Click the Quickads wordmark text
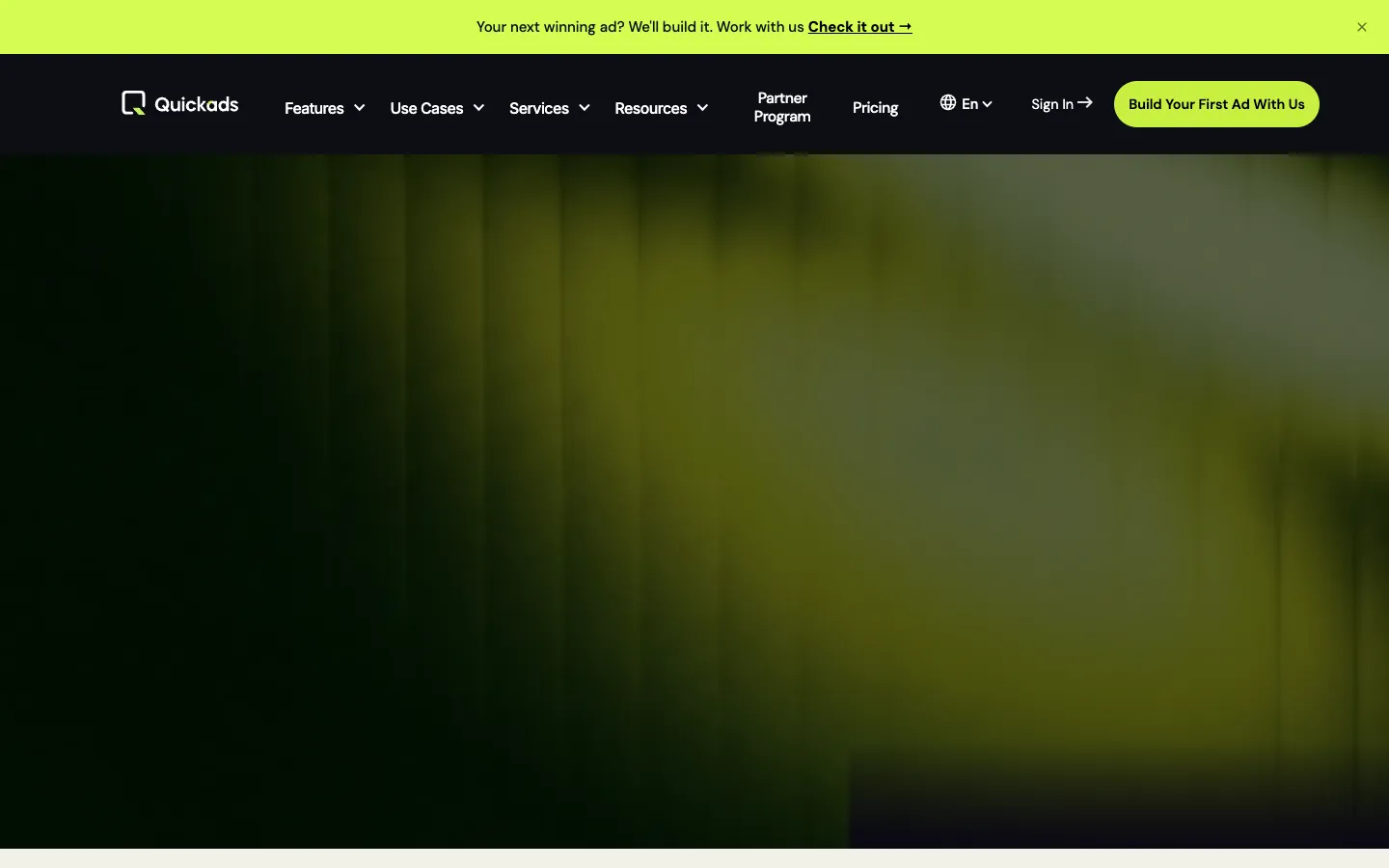The height and width of the screenshot is (868, 1389). coord(197,104)
